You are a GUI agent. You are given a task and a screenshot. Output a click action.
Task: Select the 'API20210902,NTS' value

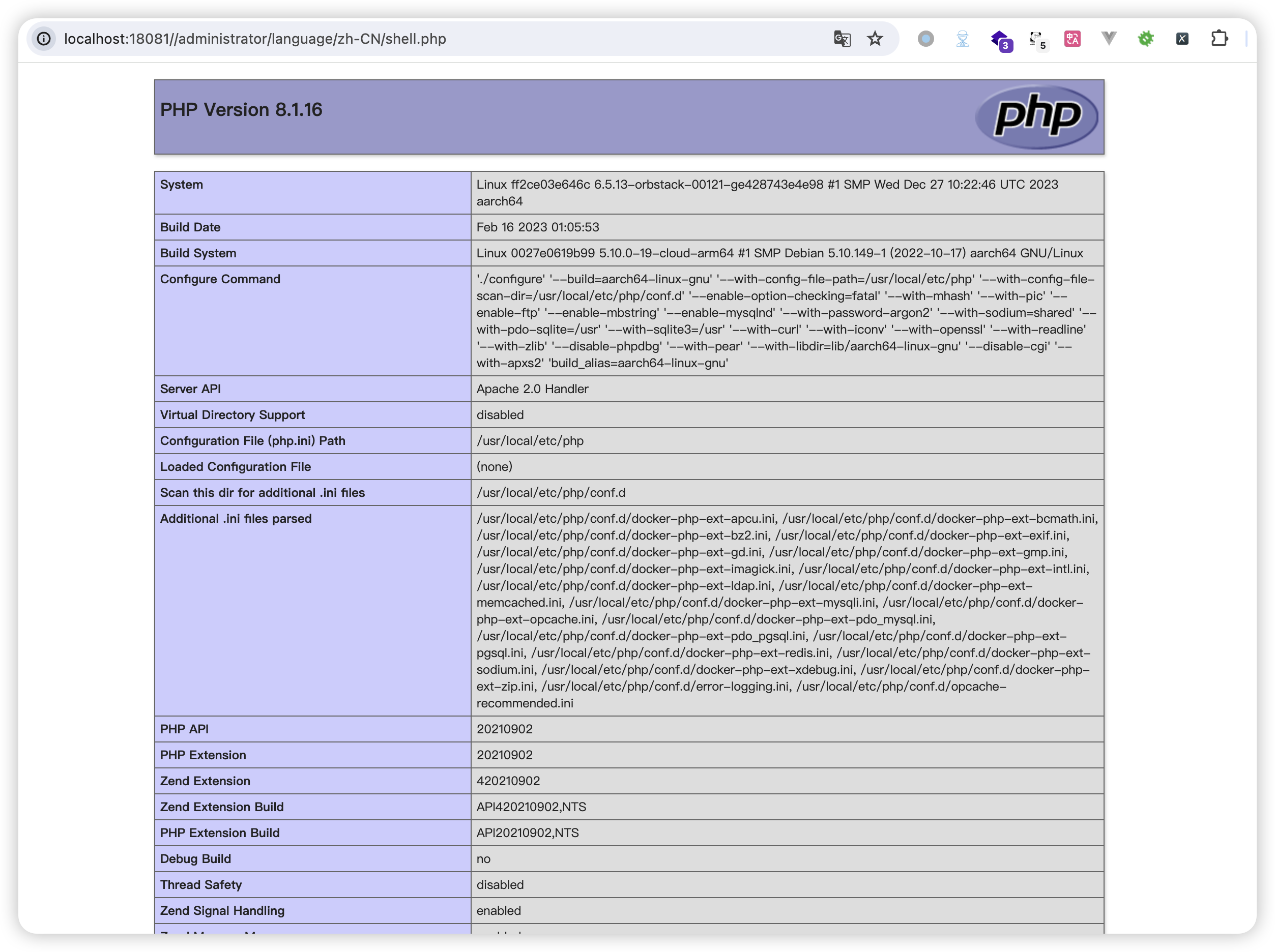point(528,832)
